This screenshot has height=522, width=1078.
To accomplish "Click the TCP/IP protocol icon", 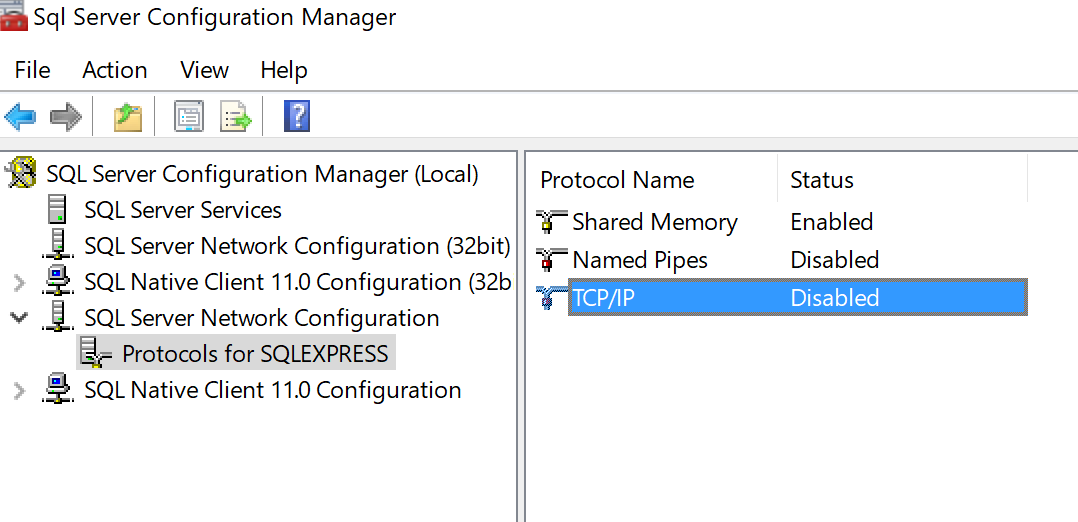I will click(x=551, y=297).
